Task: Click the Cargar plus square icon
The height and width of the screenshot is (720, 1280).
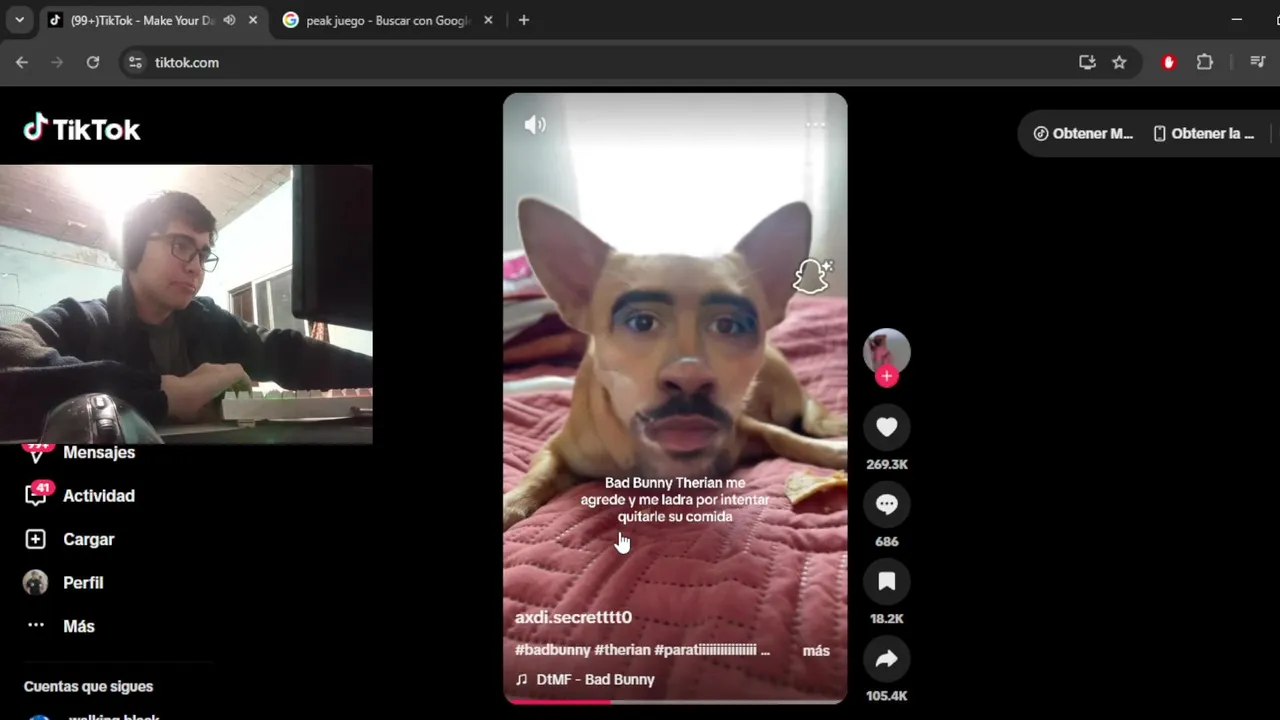Action: (35, 539)
